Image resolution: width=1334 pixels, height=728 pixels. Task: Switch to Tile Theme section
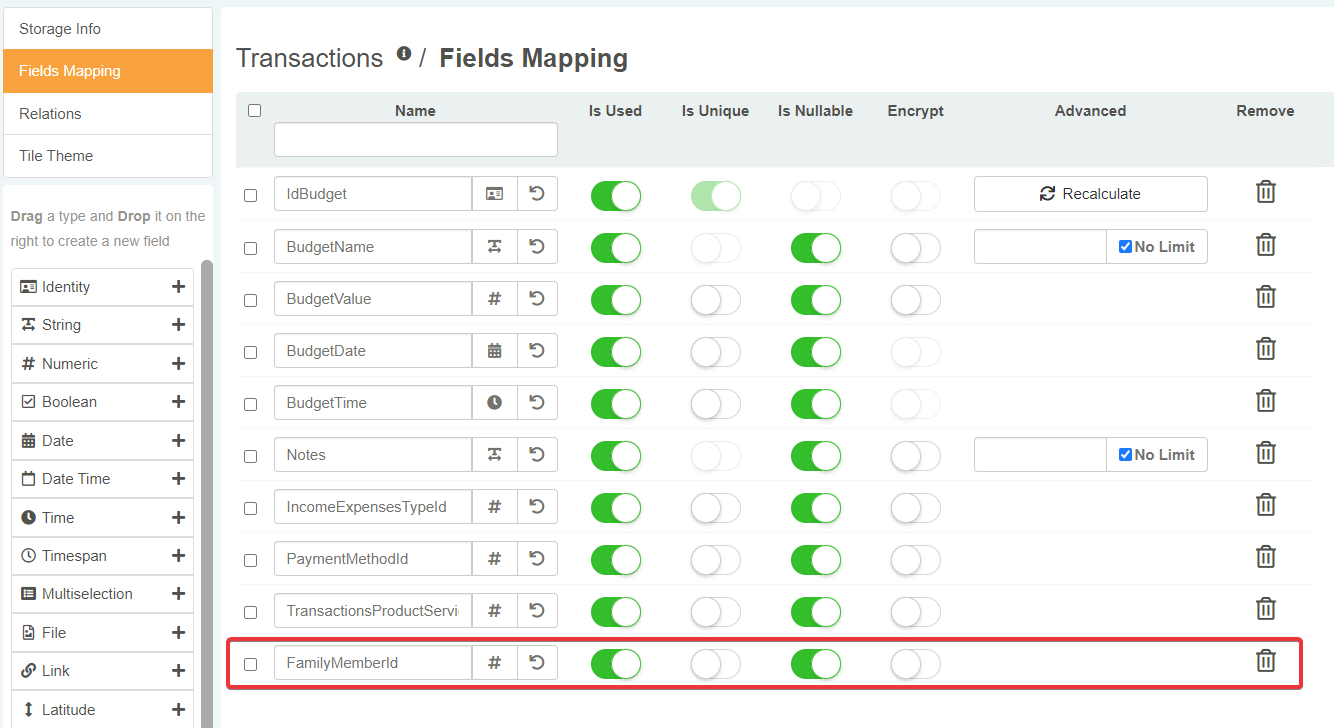(x=108, y=156)
